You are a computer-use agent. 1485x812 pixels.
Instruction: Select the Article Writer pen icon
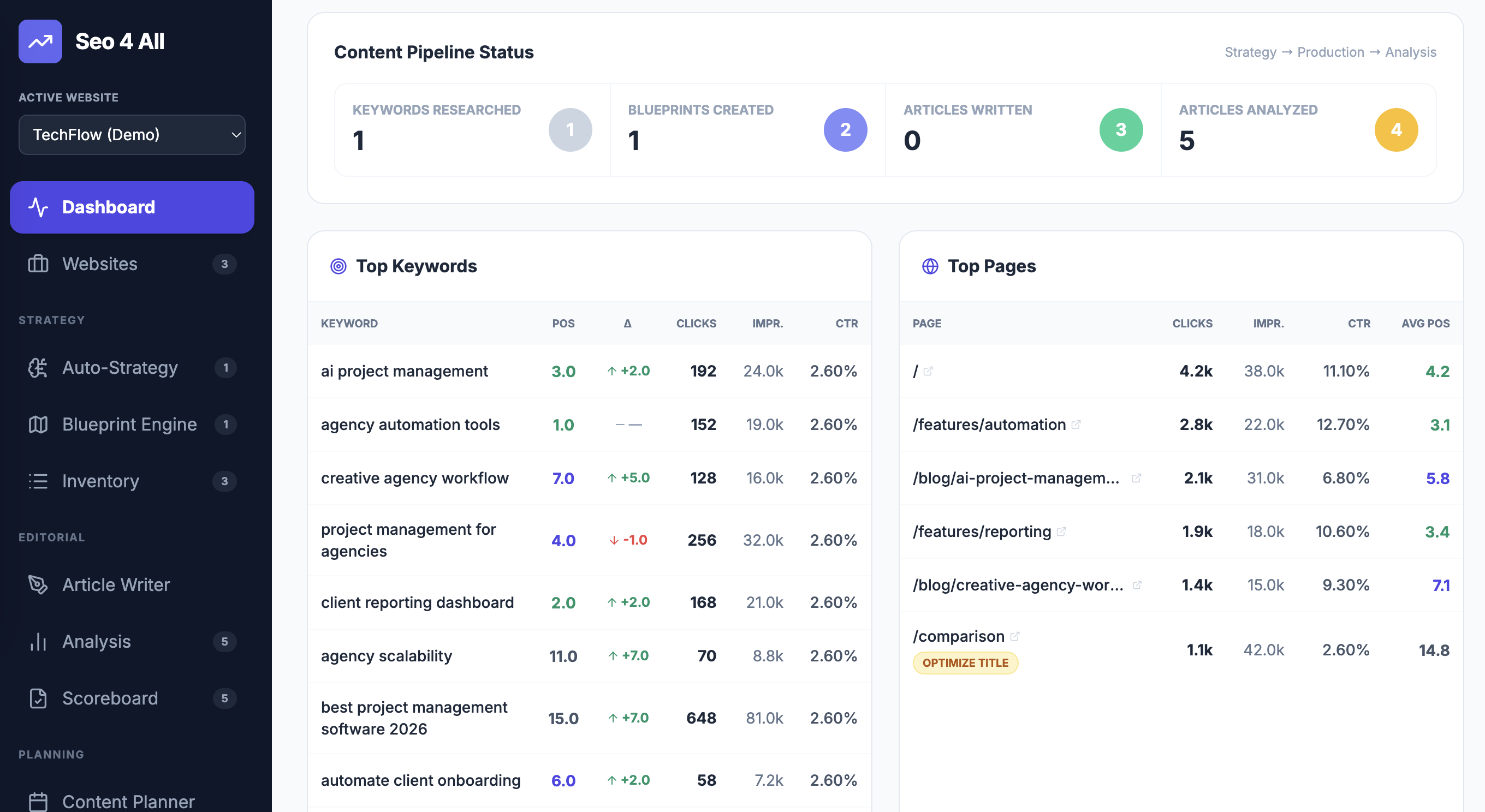[x=38, y=584]
